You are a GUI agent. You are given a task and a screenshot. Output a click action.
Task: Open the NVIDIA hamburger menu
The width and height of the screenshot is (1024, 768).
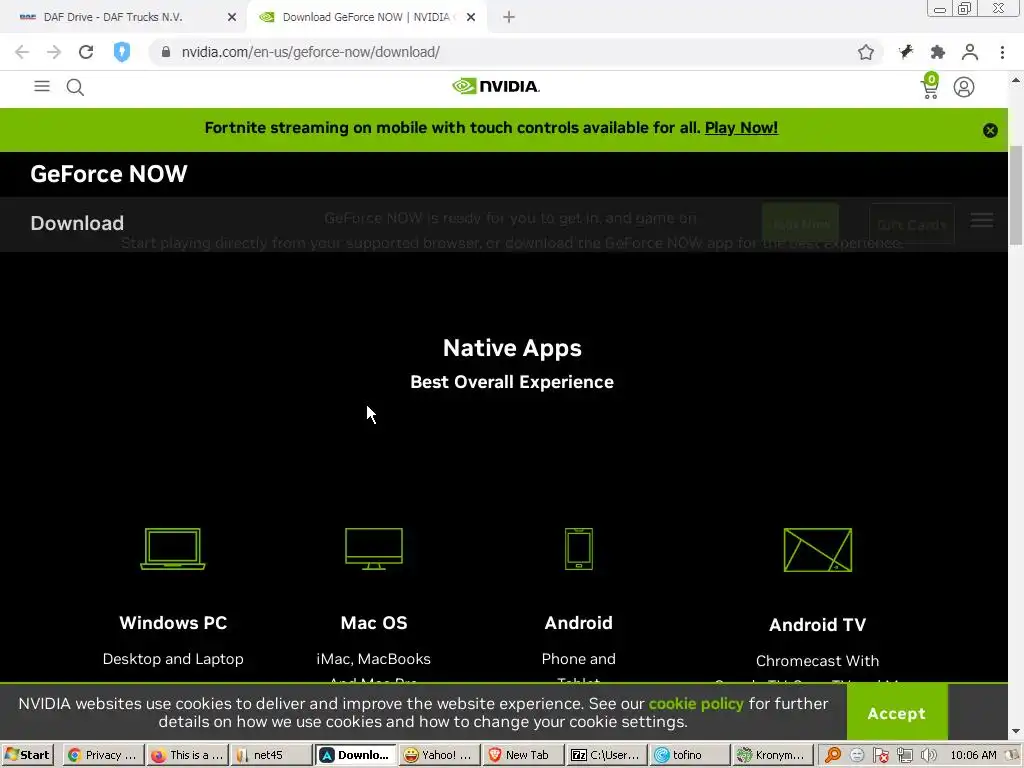click(x=42, y=86)
